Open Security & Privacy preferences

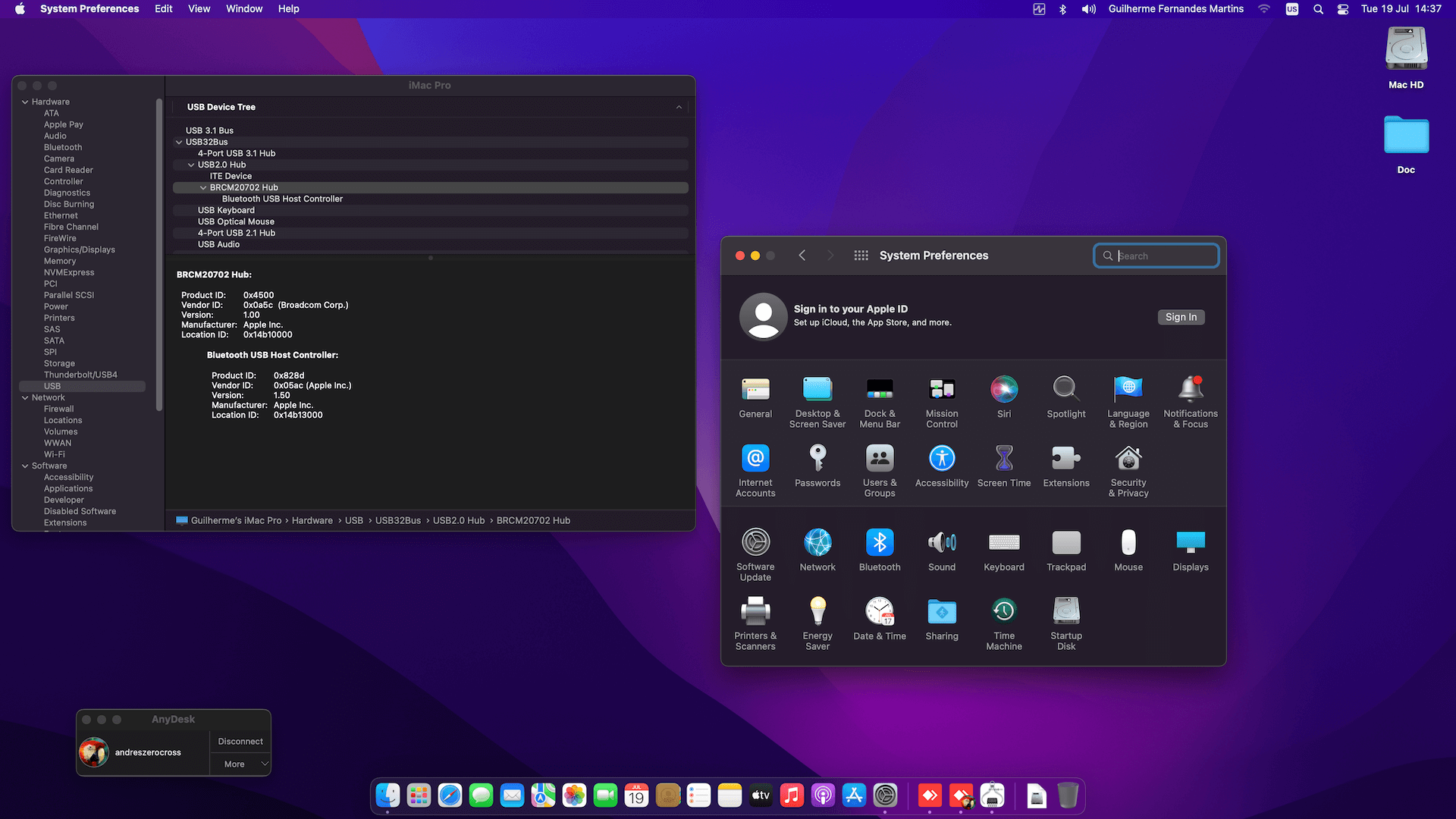click(x=1128, y=471)
